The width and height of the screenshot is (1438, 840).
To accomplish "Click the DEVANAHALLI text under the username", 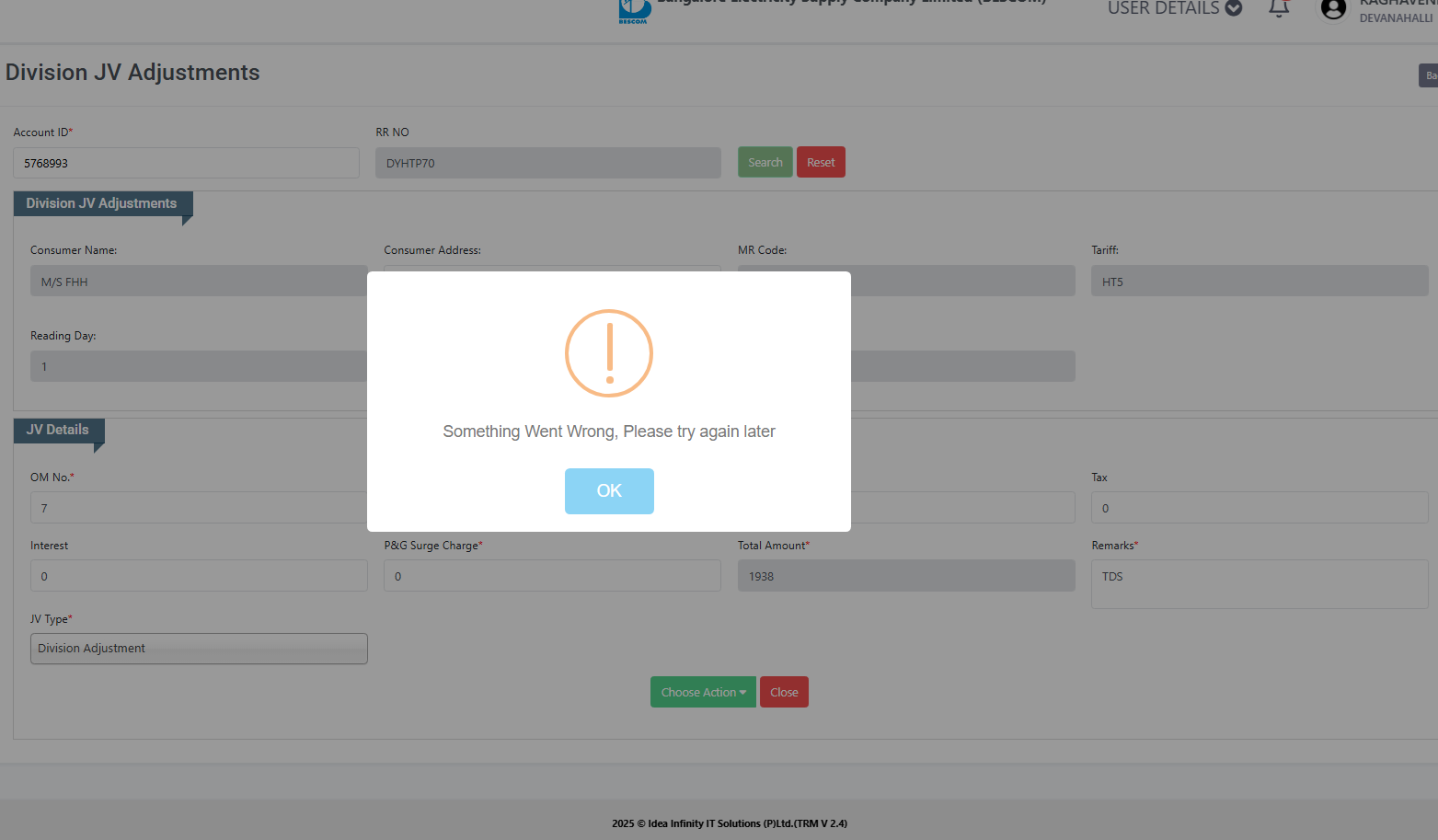I will 1397,18.
